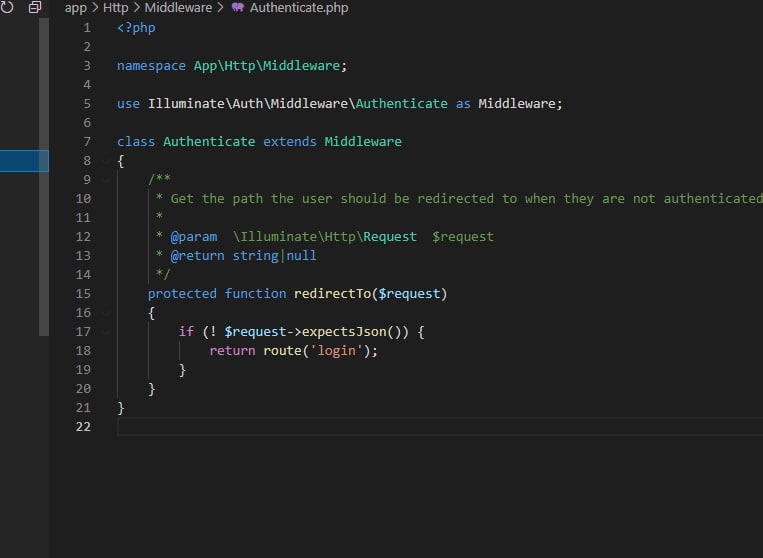The width and height of the screenshot is (763, 558).
Task: Click the 'redirectTo' method name
Action: pyautogui.click(x=332, y=294)
